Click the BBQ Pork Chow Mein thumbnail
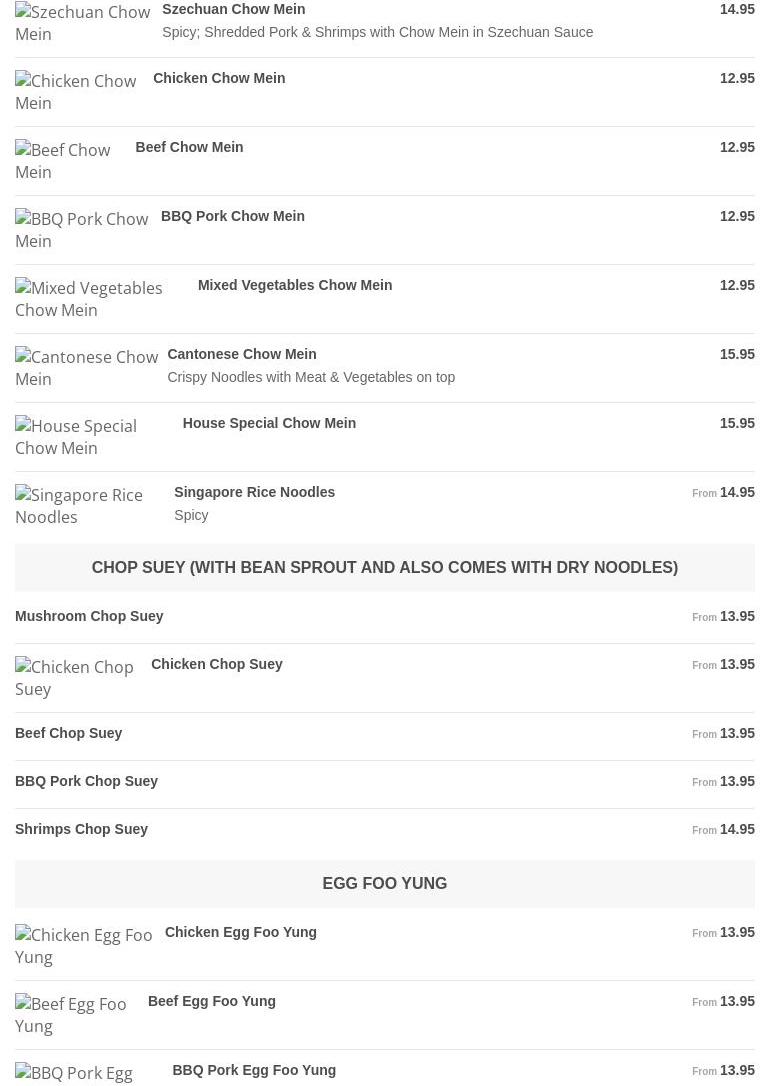770x1086 pixels. coord(82,230)
